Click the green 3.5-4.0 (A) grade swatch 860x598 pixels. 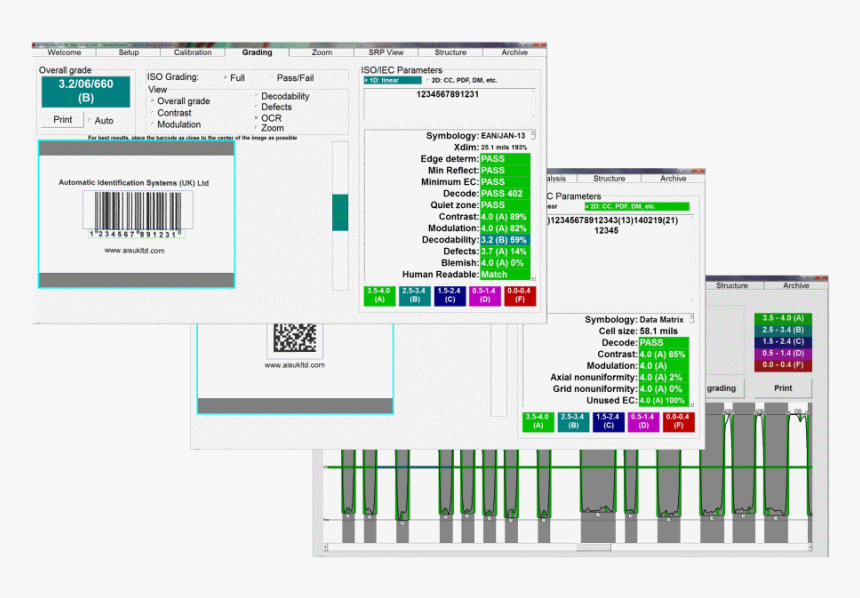tap(379, 296)
